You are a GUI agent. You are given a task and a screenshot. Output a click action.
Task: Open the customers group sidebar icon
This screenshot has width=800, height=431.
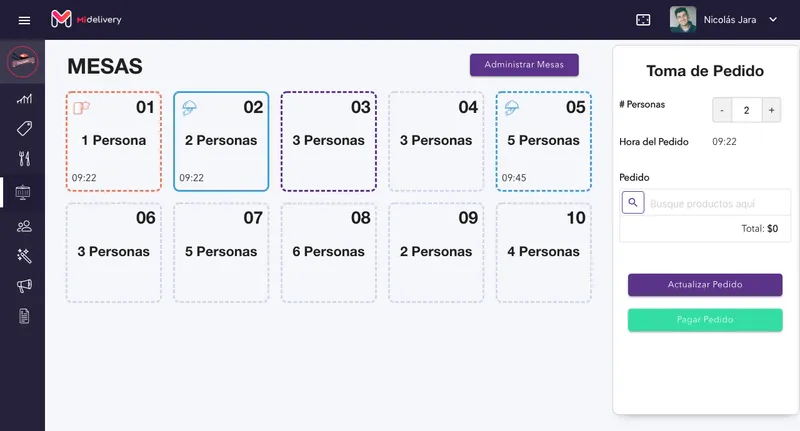pos(24,226)
